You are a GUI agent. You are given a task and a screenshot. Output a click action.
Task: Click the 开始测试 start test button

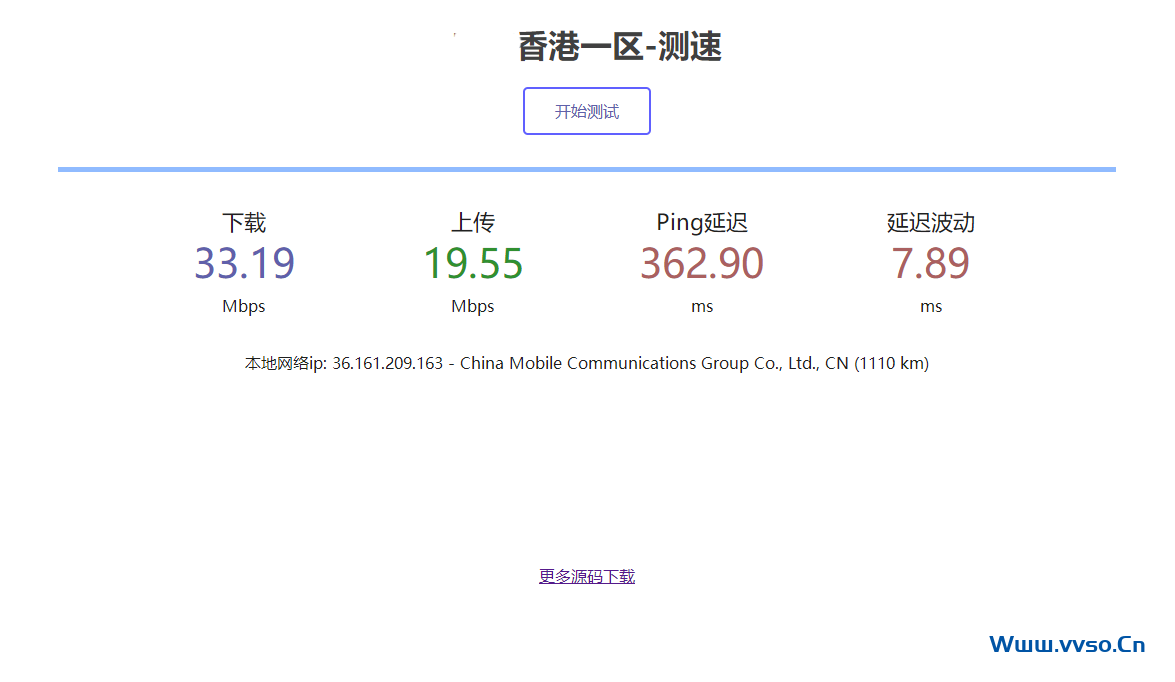(587, 111)
